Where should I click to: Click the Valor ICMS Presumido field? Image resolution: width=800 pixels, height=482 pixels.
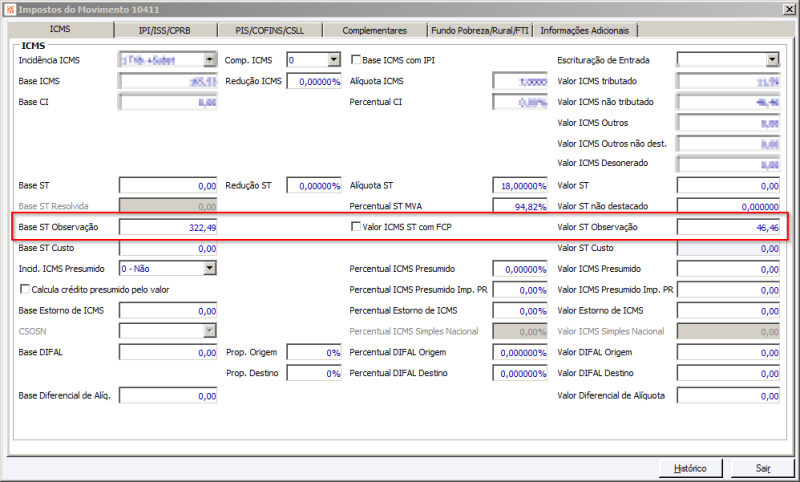pyautogui.click(x=728, y=269)
